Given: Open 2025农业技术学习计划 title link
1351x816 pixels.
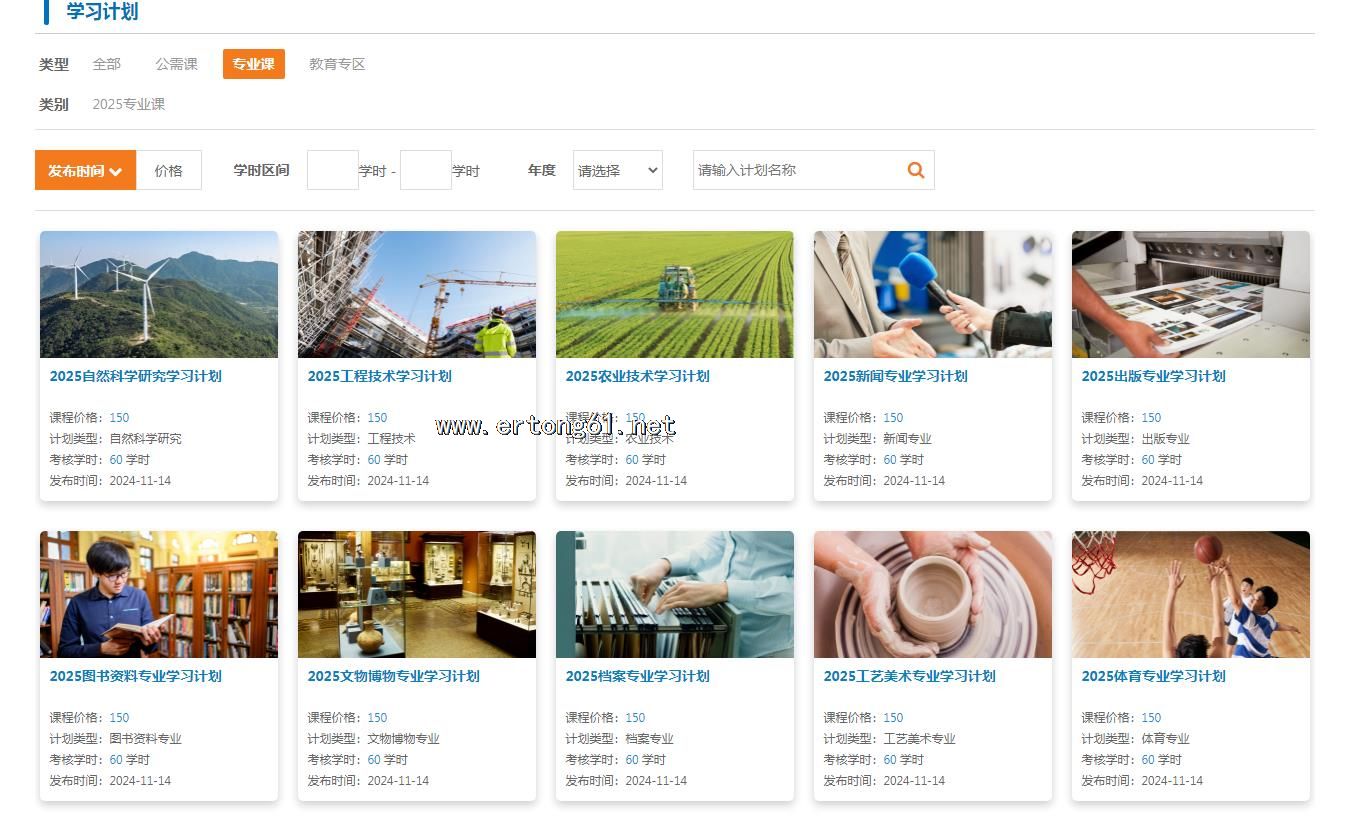Looking at the screenshot, I should [637, 376].
